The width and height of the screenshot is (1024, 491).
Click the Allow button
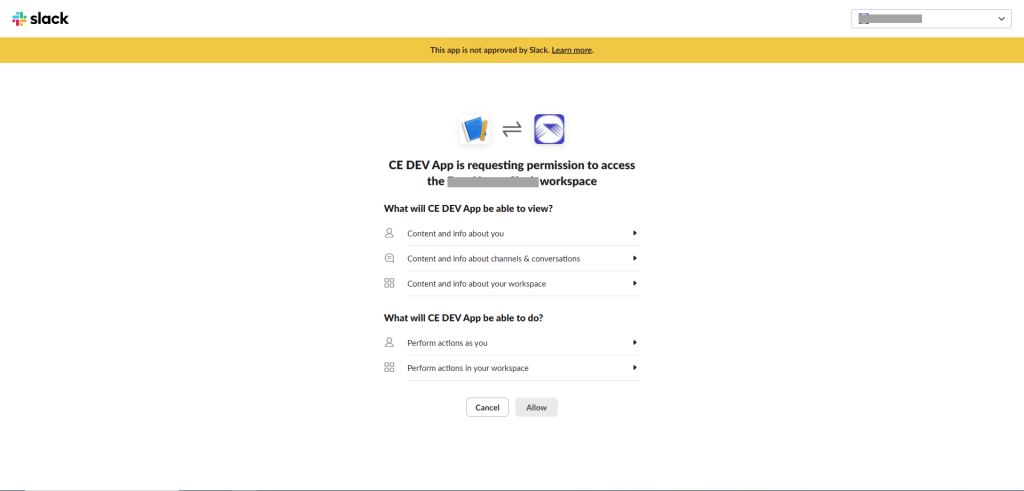536,407
